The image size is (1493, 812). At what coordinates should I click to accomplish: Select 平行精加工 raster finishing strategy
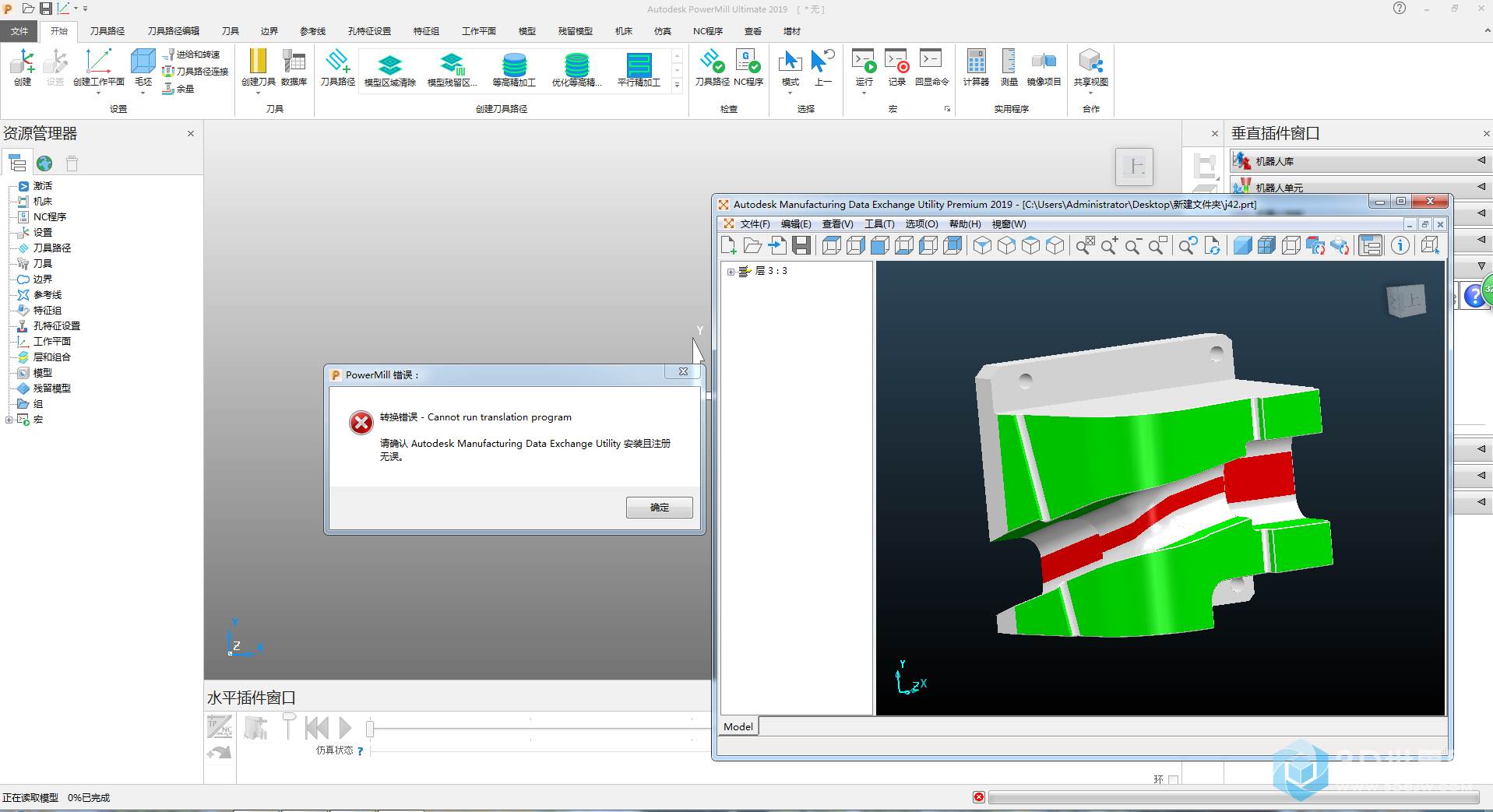click(x=639, y=70)
